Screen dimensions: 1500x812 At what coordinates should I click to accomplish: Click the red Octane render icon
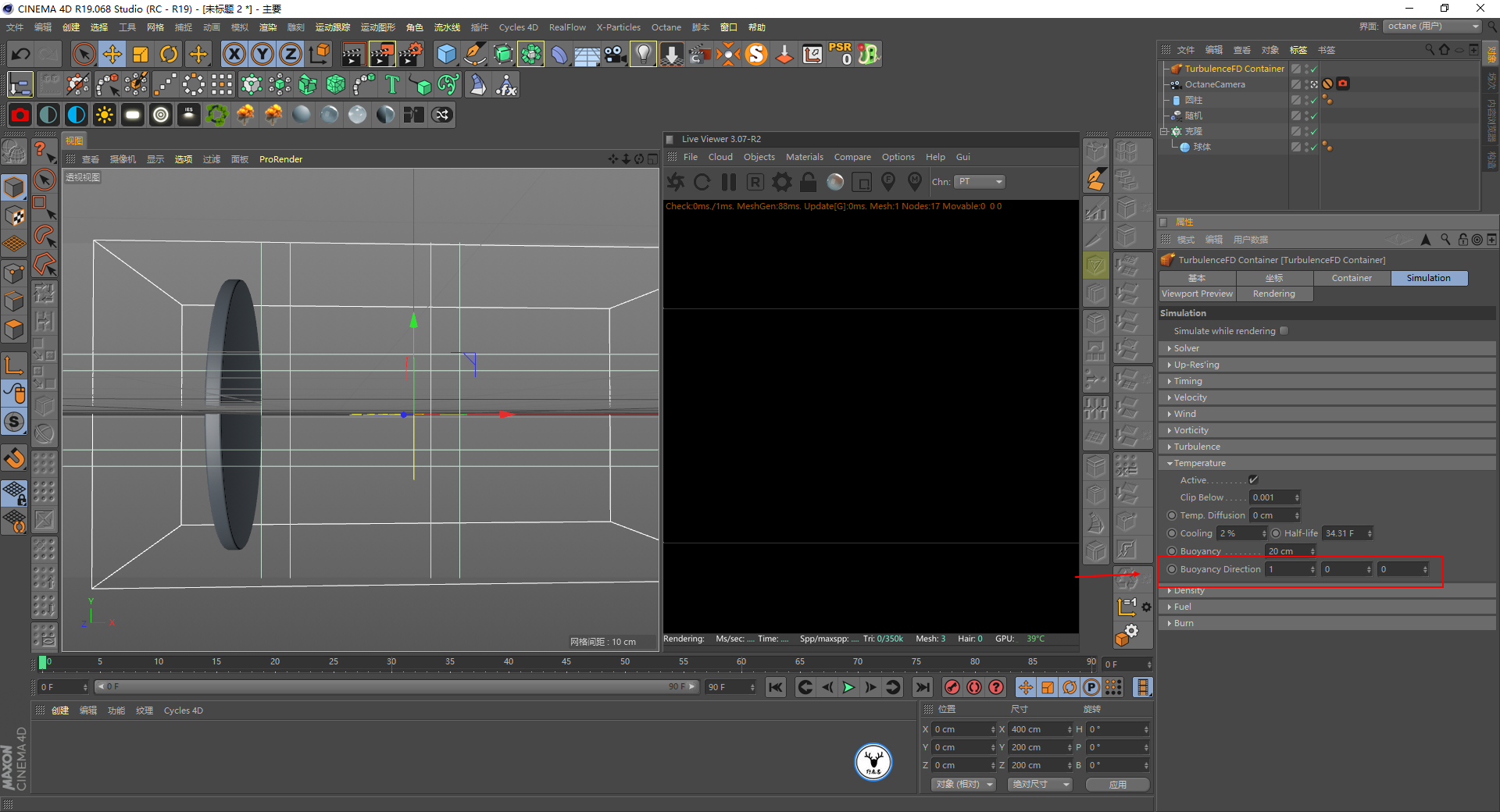tap(20, 115)
